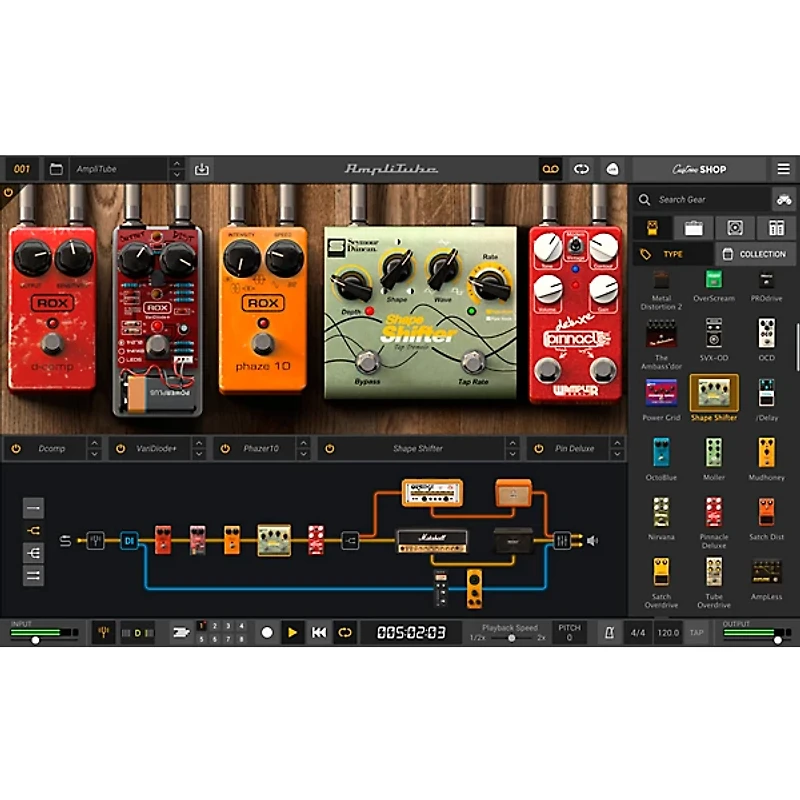Viewport: 800px width, 800px height.
Task: Enable loop playback in the transport bar
Action: (345, 631)
